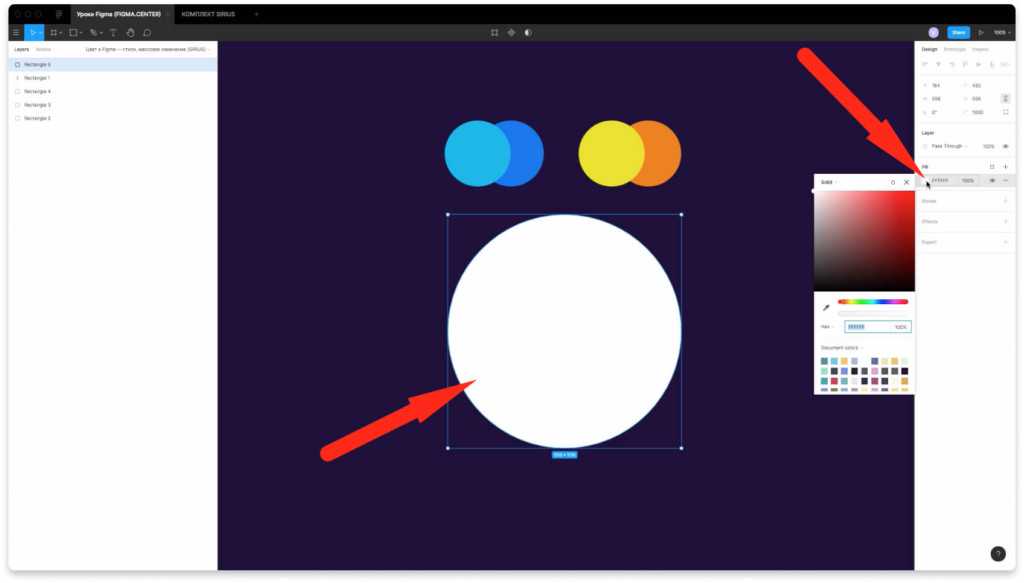Switch to the Design tab
The height and width of the screenshot is (583, 1024).
929,50
